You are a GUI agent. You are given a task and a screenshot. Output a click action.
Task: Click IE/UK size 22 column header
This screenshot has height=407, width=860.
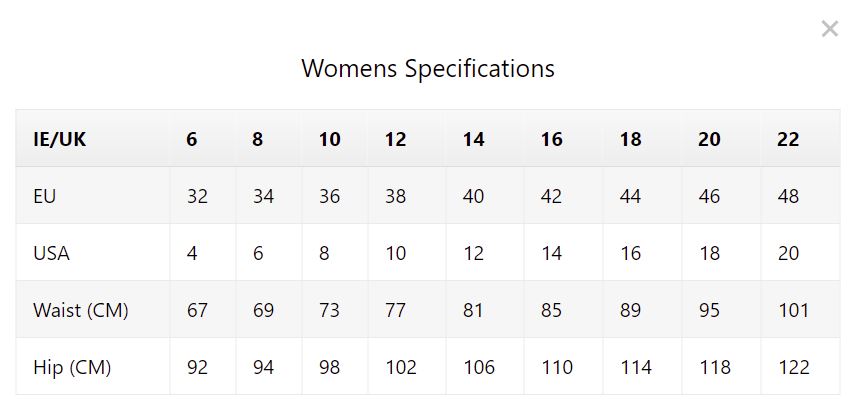pyautogui.click(x=800, y=139)
